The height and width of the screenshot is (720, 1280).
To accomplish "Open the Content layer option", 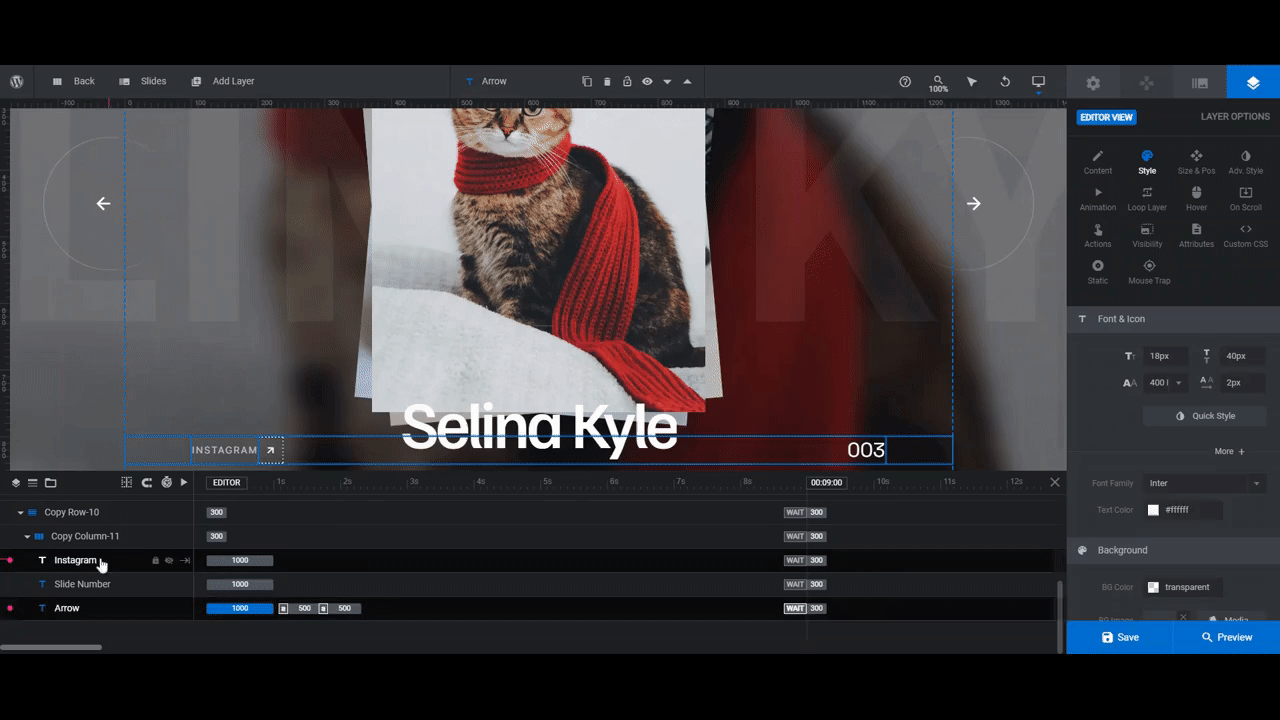I will [x=1098, y=162].
